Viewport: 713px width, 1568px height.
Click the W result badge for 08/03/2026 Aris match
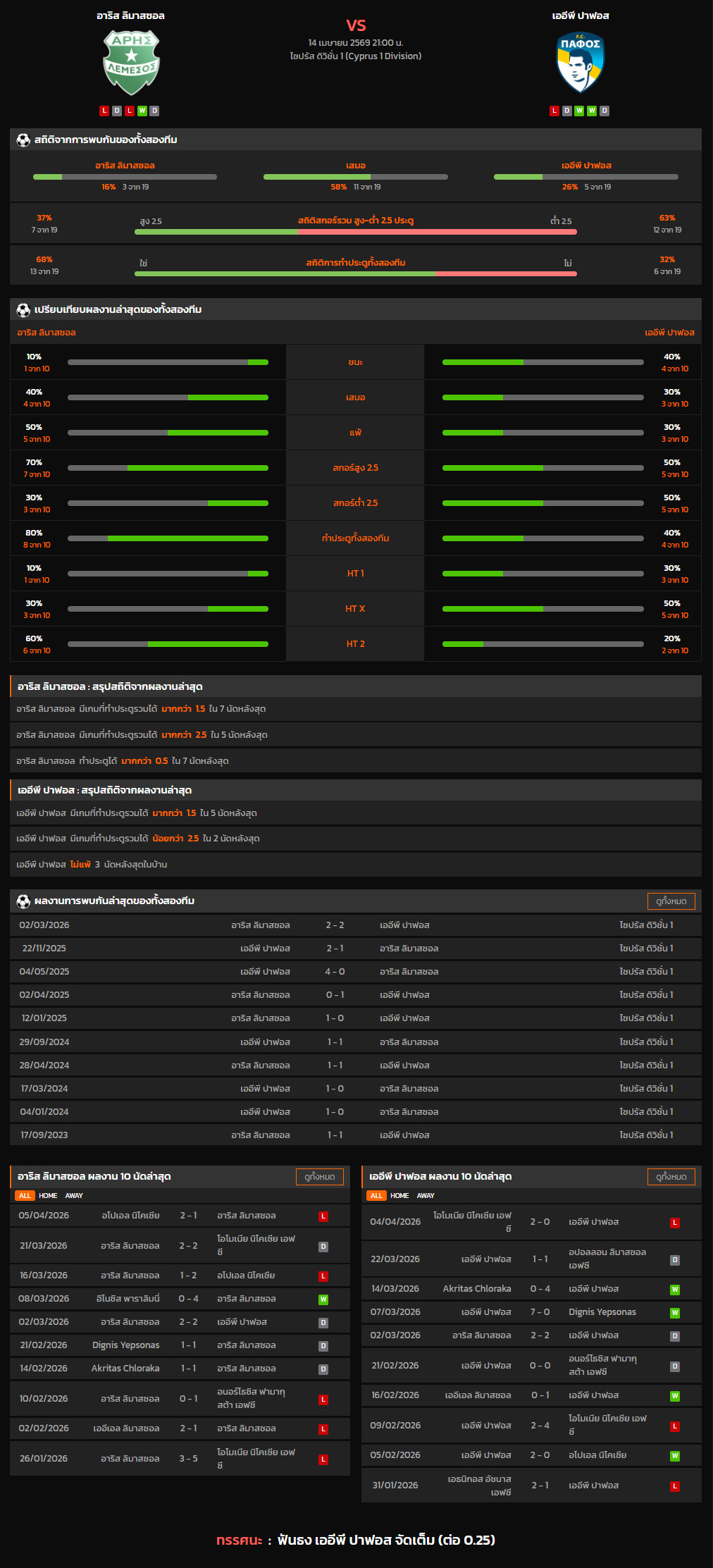323,1300
